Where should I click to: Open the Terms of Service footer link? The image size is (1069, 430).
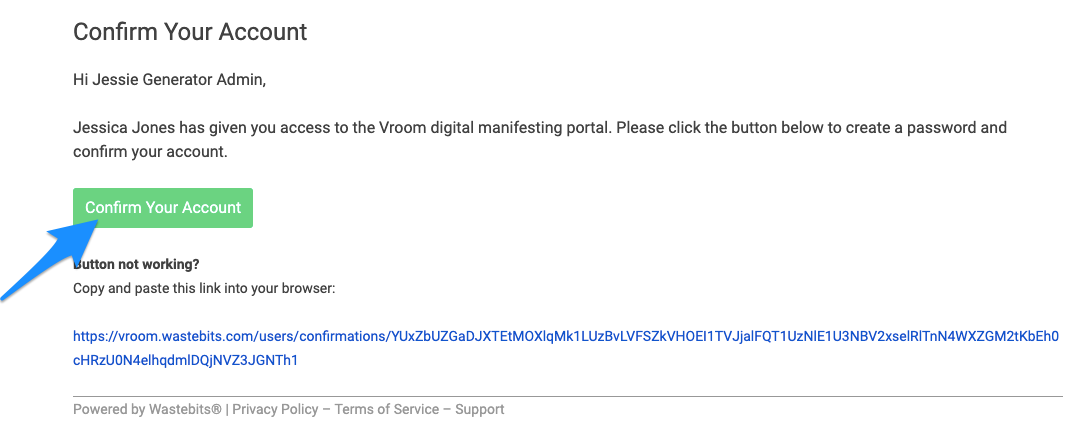[387, 410]
